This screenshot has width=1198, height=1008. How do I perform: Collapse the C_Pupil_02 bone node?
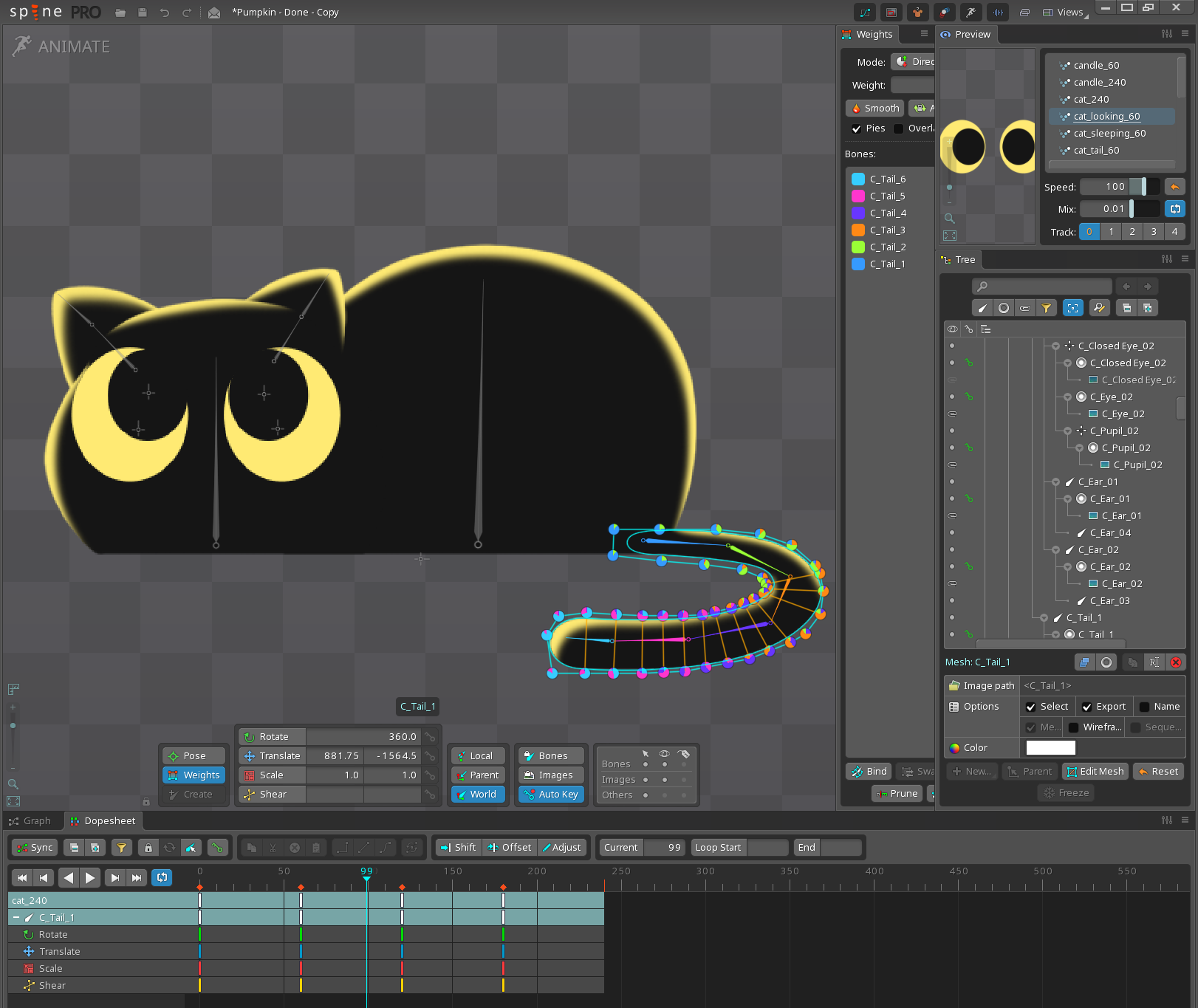click(1068, 431)
